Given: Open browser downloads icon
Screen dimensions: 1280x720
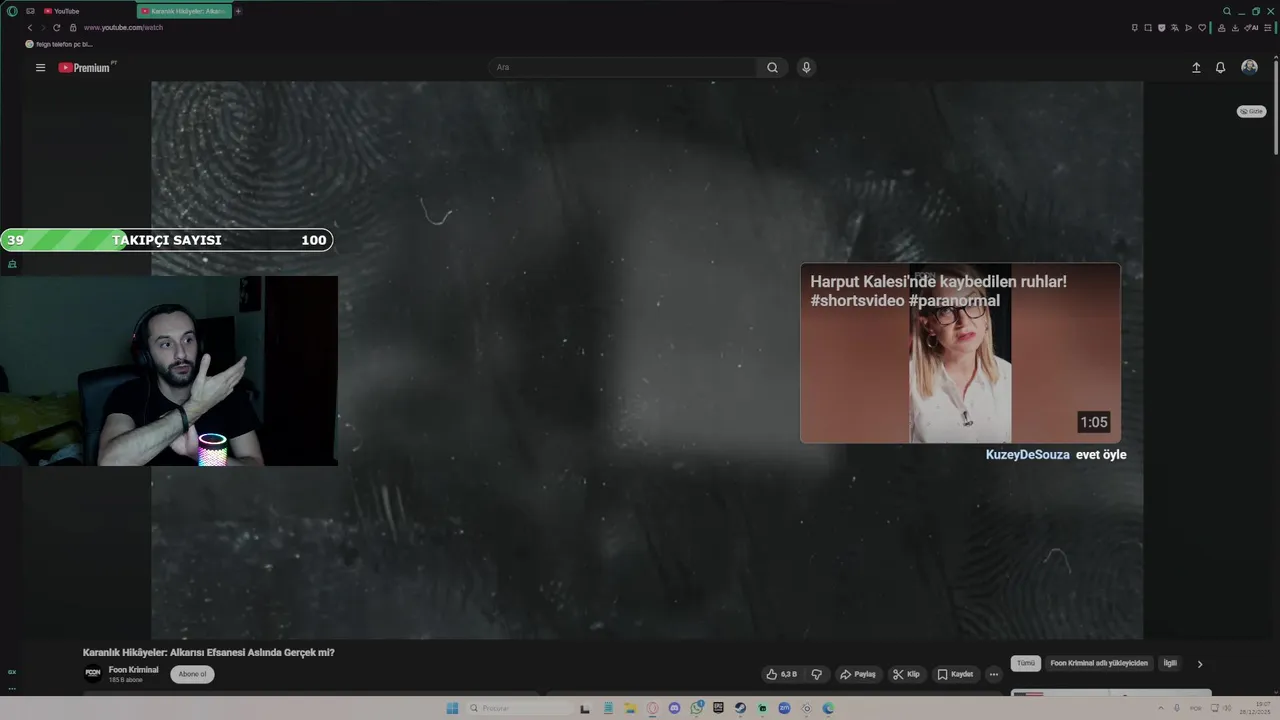Looking at the screenshot, I should pyautogui.click(x=1235, y=27).
